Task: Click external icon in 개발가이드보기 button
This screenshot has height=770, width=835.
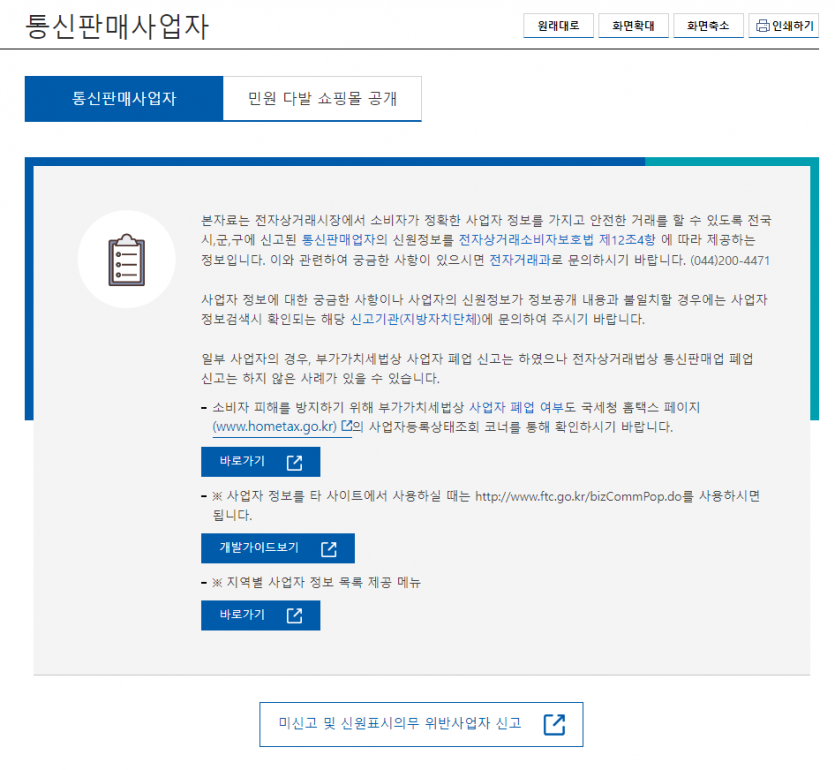Action: click(329, 549)
